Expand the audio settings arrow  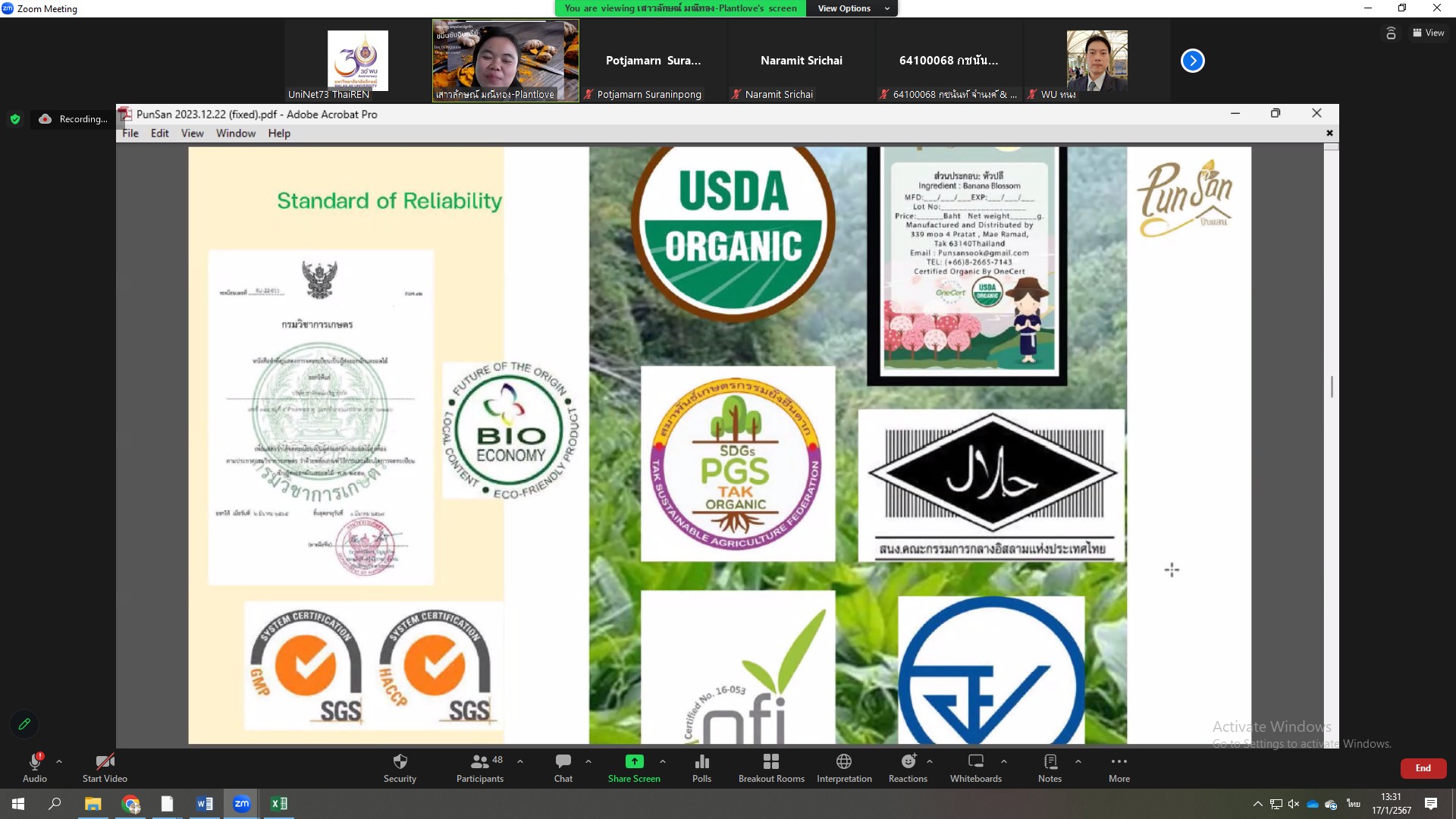(x=59, y=761)
